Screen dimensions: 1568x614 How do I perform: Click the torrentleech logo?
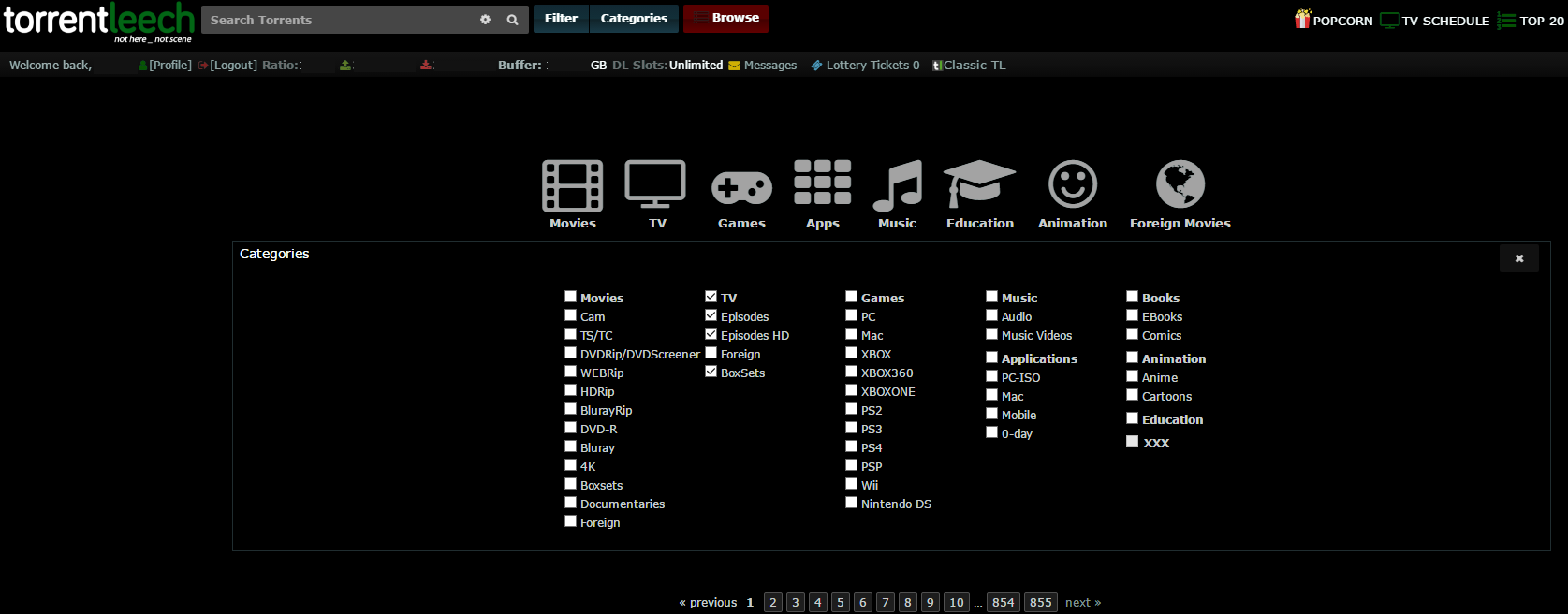[x=98, y=21]
